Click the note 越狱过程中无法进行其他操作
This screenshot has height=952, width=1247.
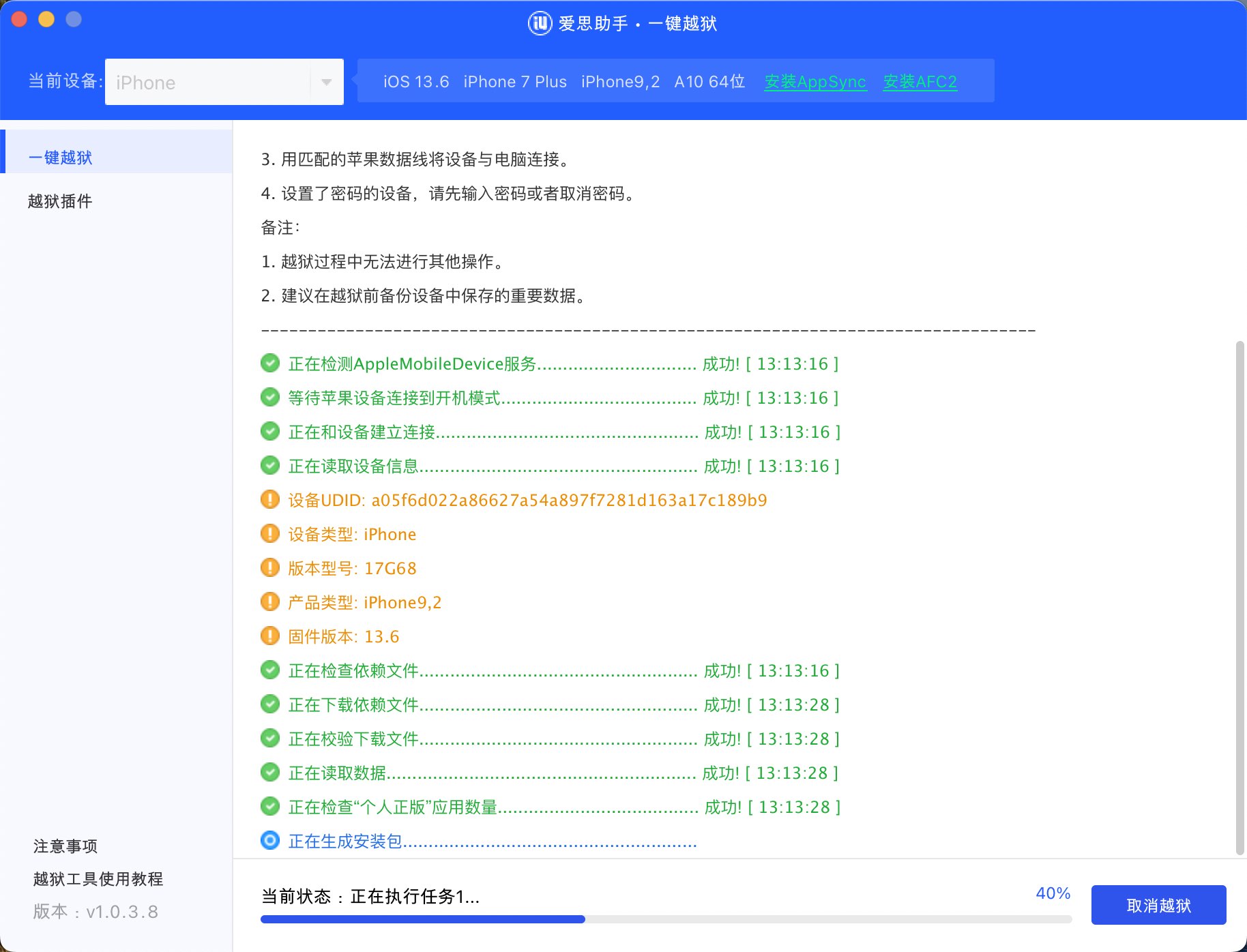385,261
